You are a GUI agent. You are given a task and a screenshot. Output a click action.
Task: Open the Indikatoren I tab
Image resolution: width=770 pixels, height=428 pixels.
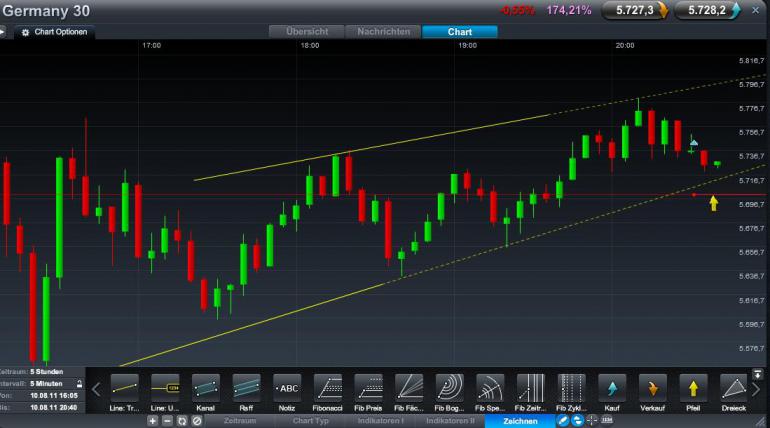point(381,421)
